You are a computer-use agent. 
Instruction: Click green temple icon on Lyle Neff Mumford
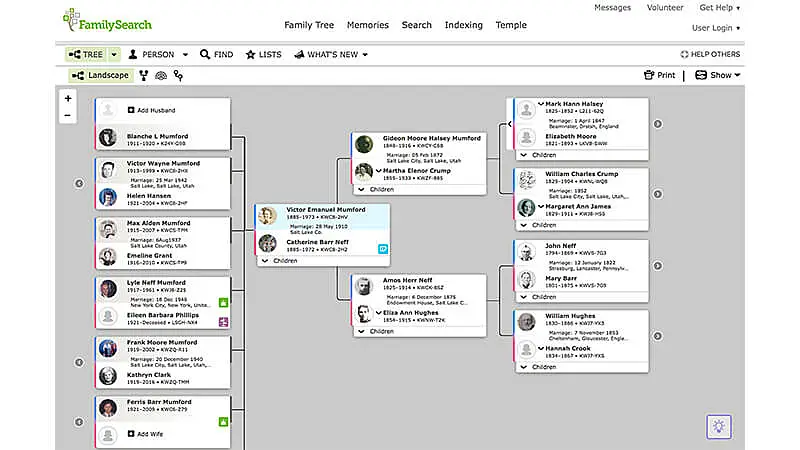click(x=223, y=303)
